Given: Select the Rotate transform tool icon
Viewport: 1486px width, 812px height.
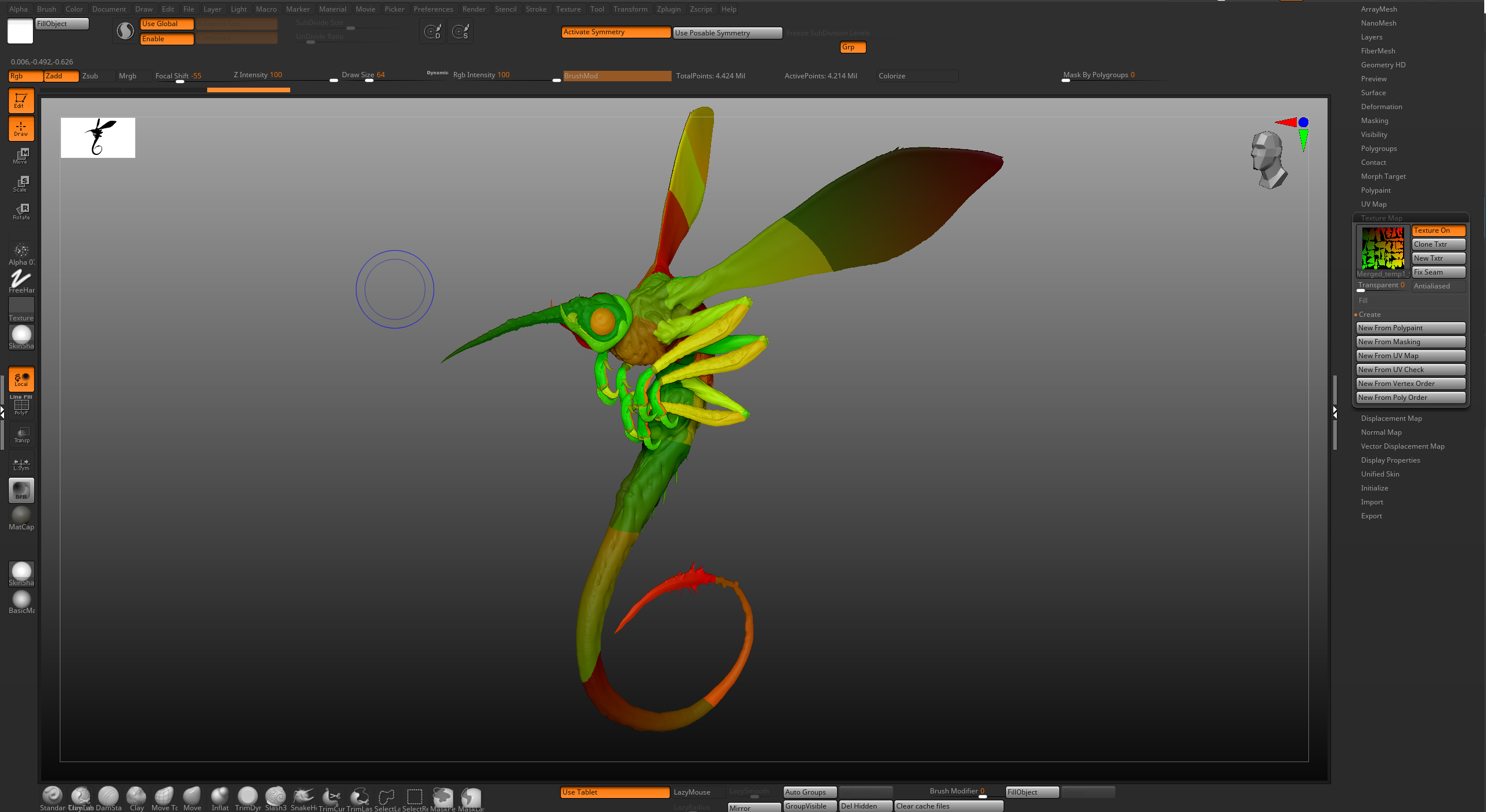Looking at the screenshot, I should tap(21, 211).
